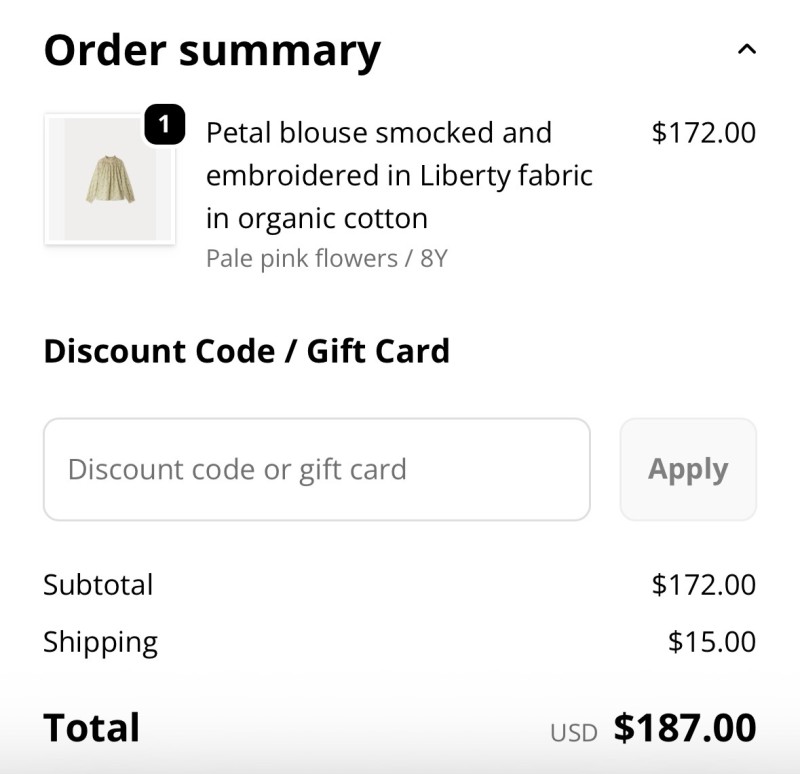The height and width of the screenshot is (774, 800).
Task: Click the Discount Code / Gift Card heading
Action: pos(246,351)
